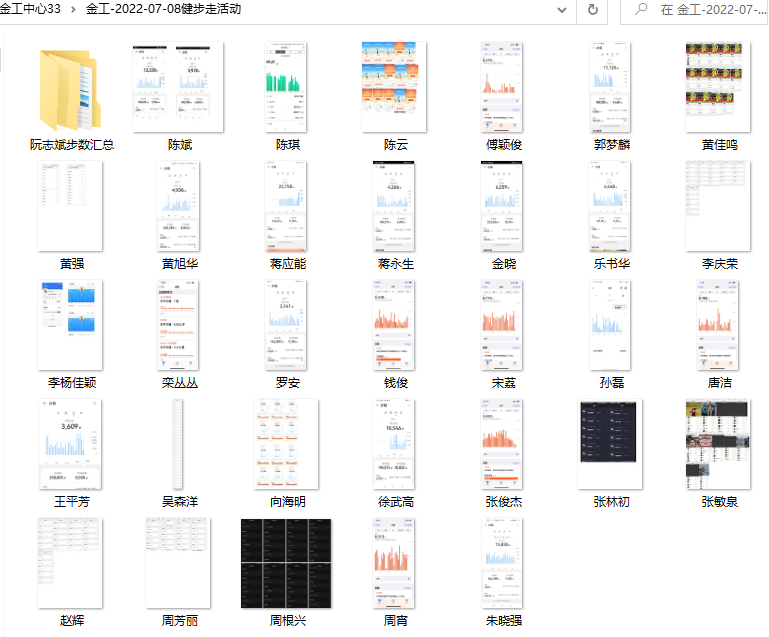The height and width of the screenshot is (637, 769).
Task: Select the 黄佳鸣 image file
Action: [719, 88]
